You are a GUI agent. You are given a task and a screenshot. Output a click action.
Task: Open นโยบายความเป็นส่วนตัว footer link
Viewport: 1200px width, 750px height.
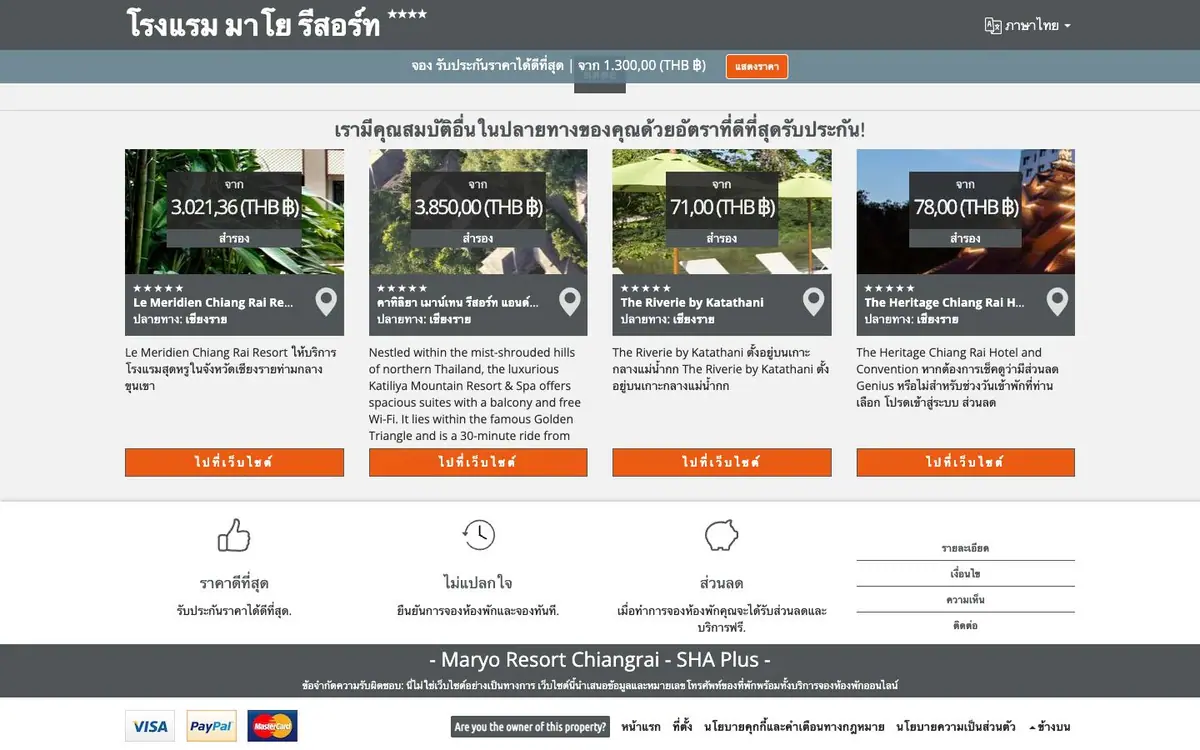[x=956, y=727]
